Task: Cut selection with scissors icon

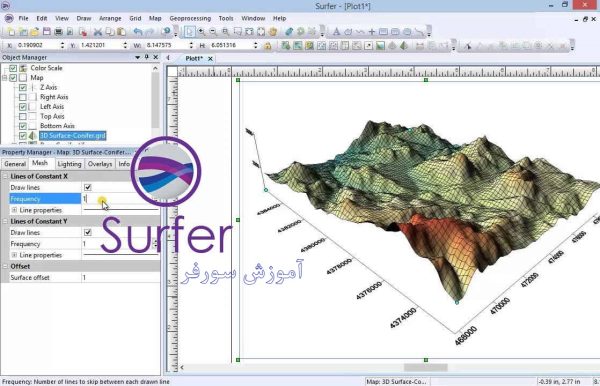Action: pos(98,32)
